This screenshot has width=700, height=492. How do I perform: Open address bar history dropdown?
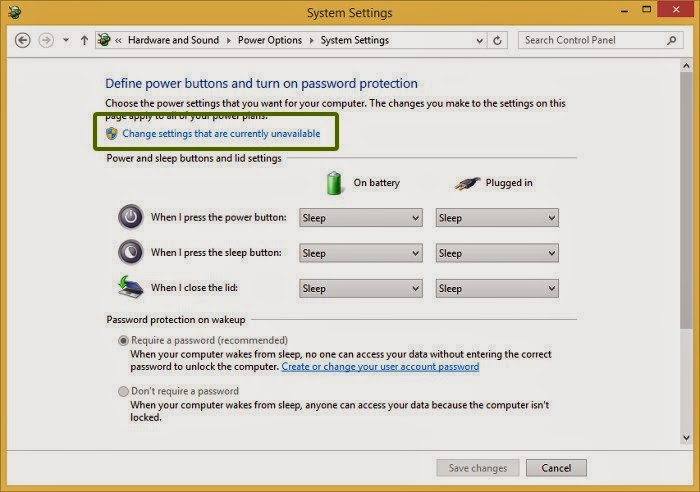coord(479,41)
